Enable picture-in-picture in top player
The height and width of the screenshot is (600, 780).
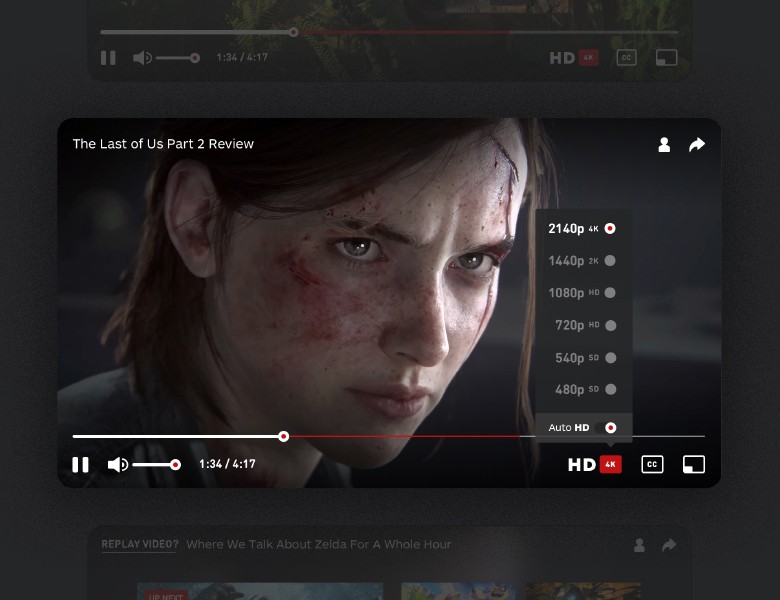(667, 58)
